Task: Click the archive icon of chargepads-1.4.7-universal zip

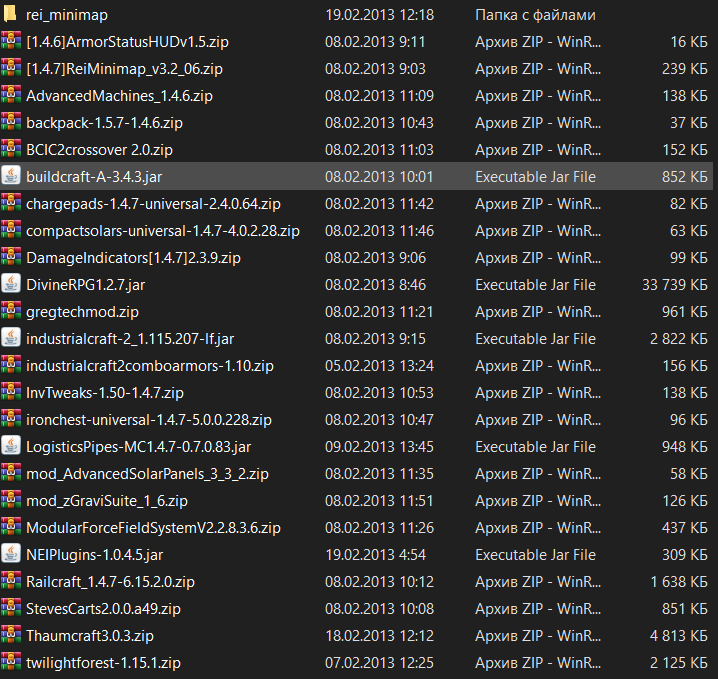Action: tap(11, 203)
